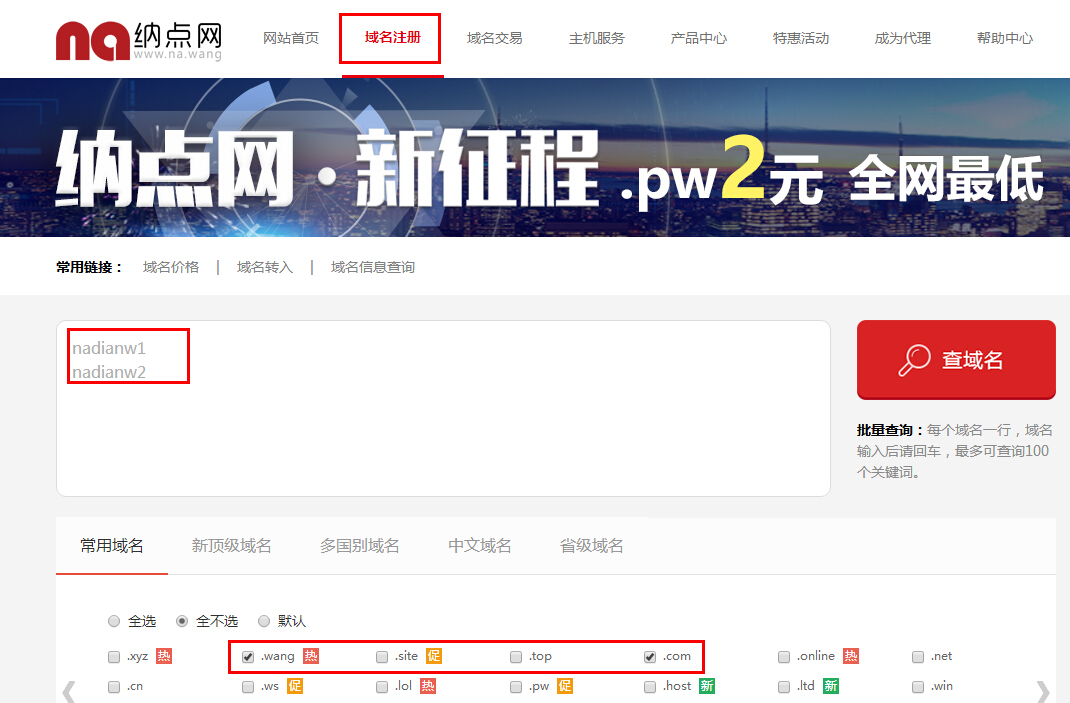Click the 热 badge next to .online
The width and height of the screenshot is (1070, 703).
tap(850, 656)
